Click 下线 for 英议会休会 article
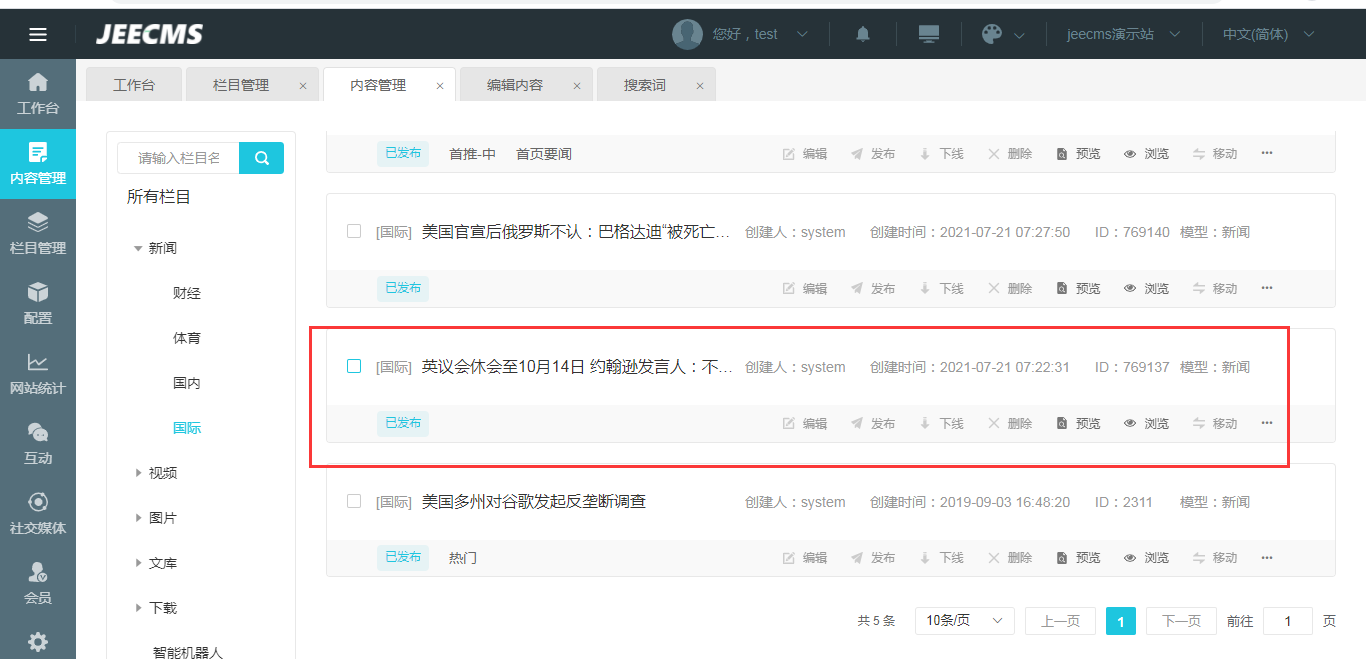Image resolution: width=1366 pixels, height=659 pixels. pos(941,424)
